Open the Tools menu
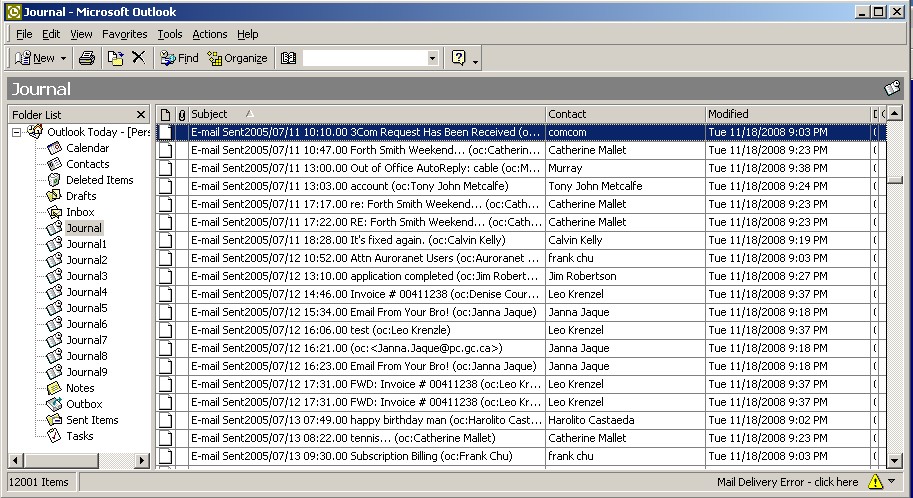The width and height of the screenshot is (913, 498). 169,34
